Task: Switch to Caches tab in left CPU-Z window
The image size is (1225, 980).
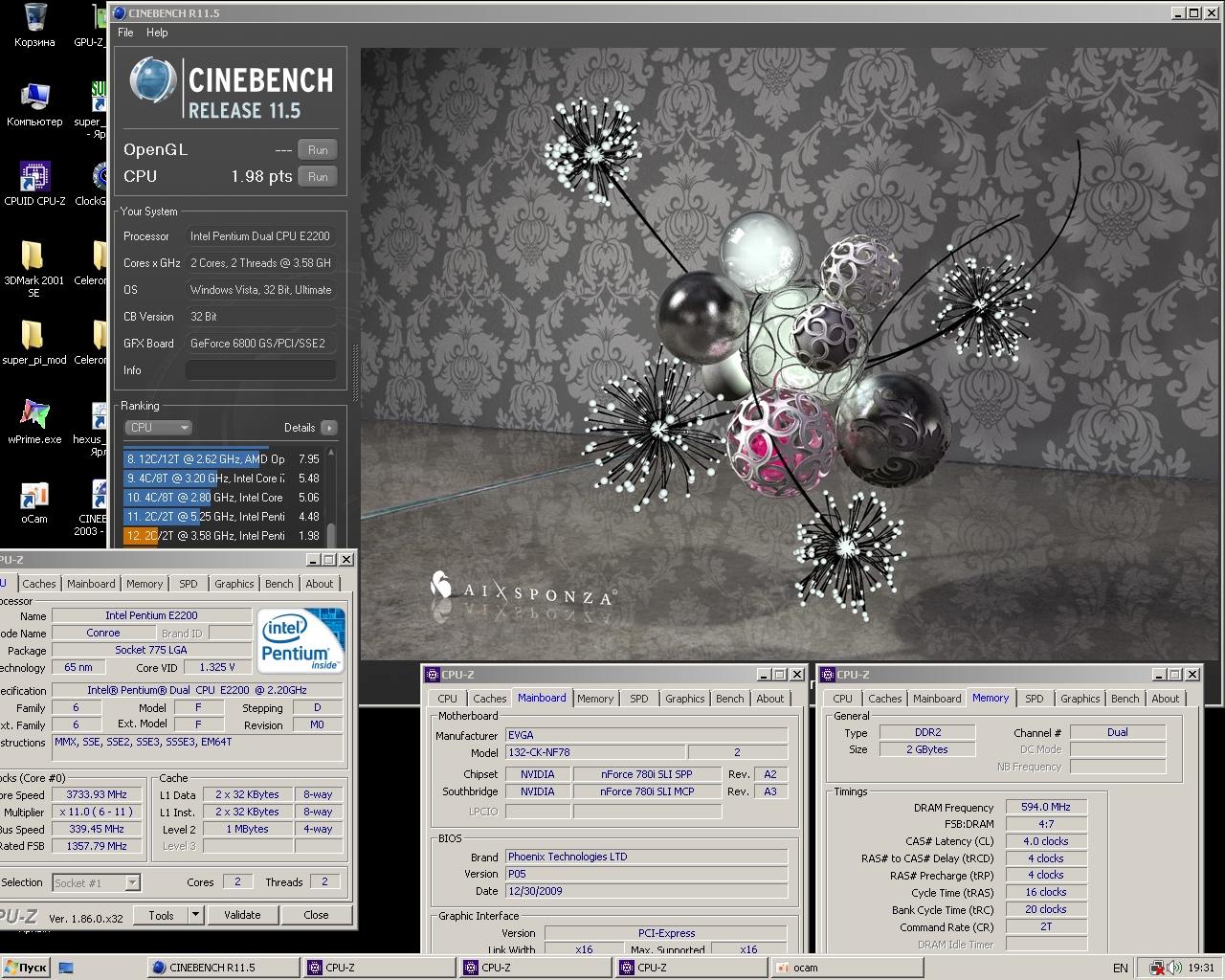Action: click(39, 584)
